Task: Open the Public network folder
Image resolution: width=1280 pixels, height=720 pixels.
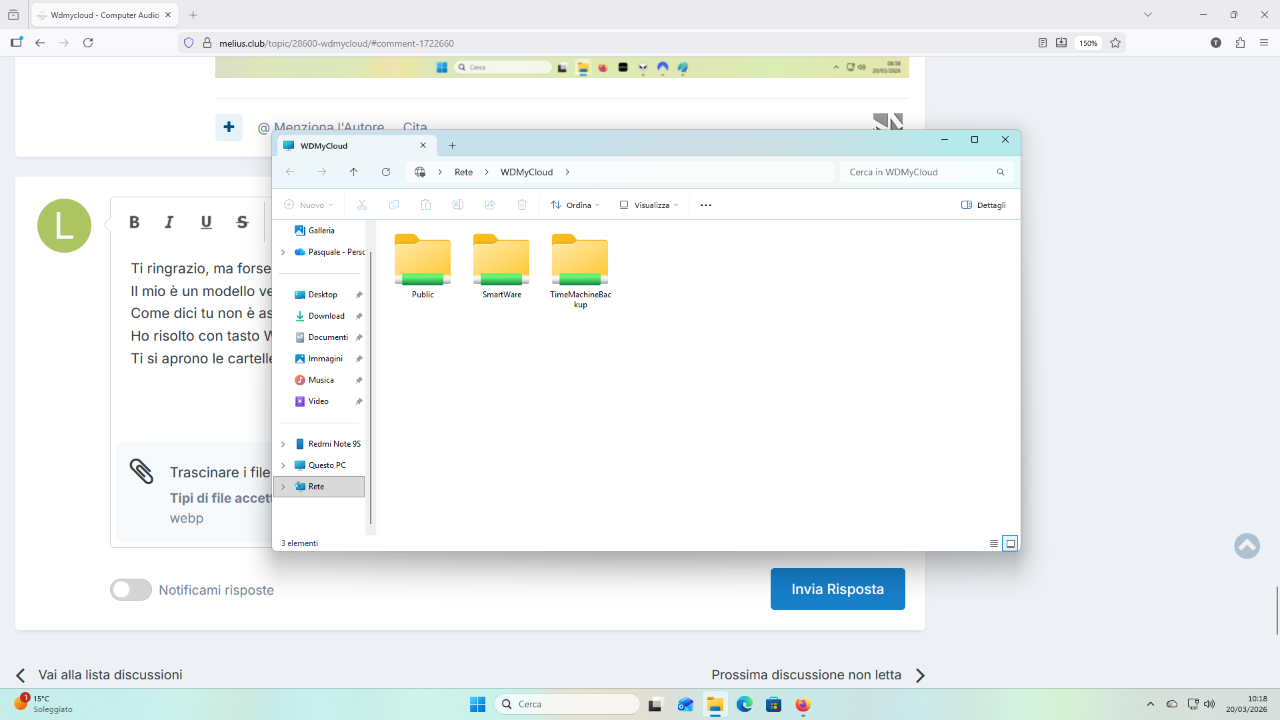Action: (422, 262)
